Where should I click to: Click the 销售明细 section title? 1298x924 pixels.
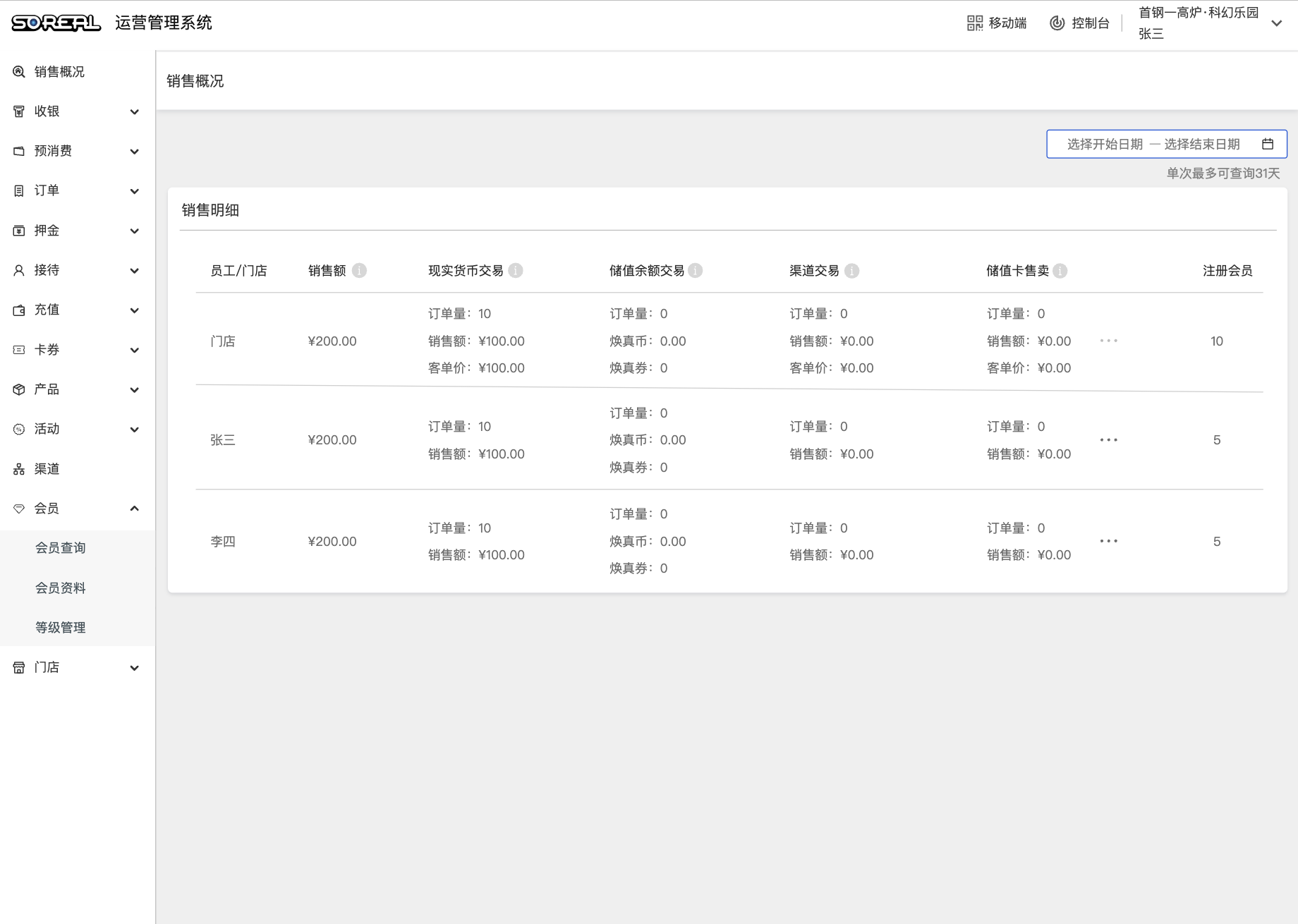[x=210, y=210]
